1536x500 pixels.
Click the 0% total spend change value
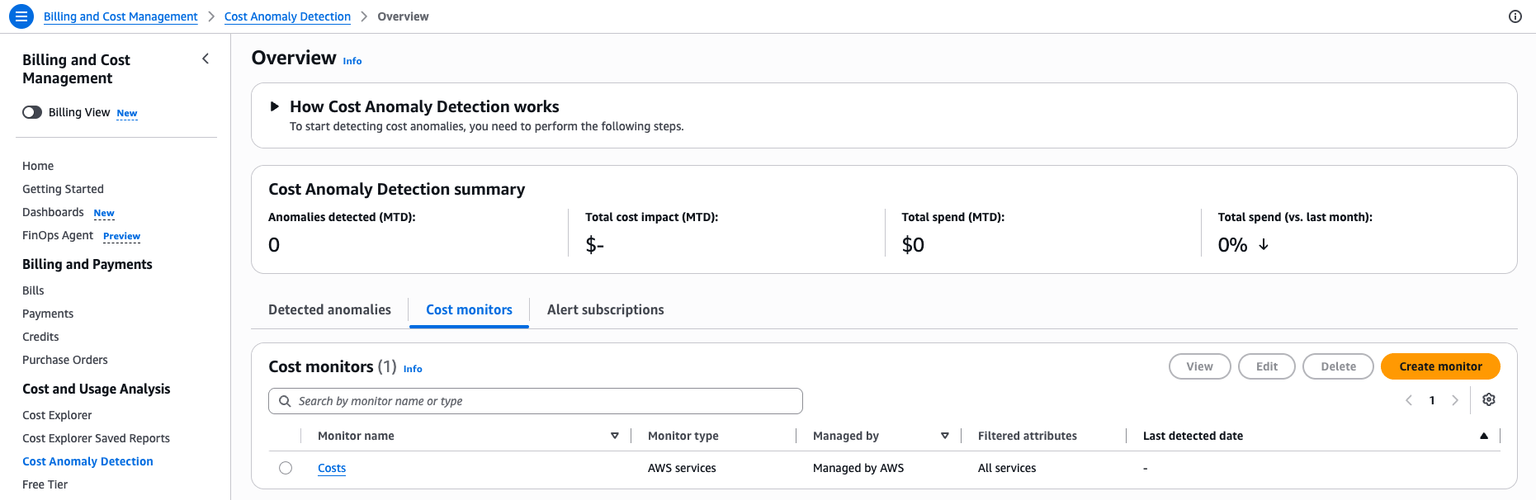click(x=1233, y=245)
